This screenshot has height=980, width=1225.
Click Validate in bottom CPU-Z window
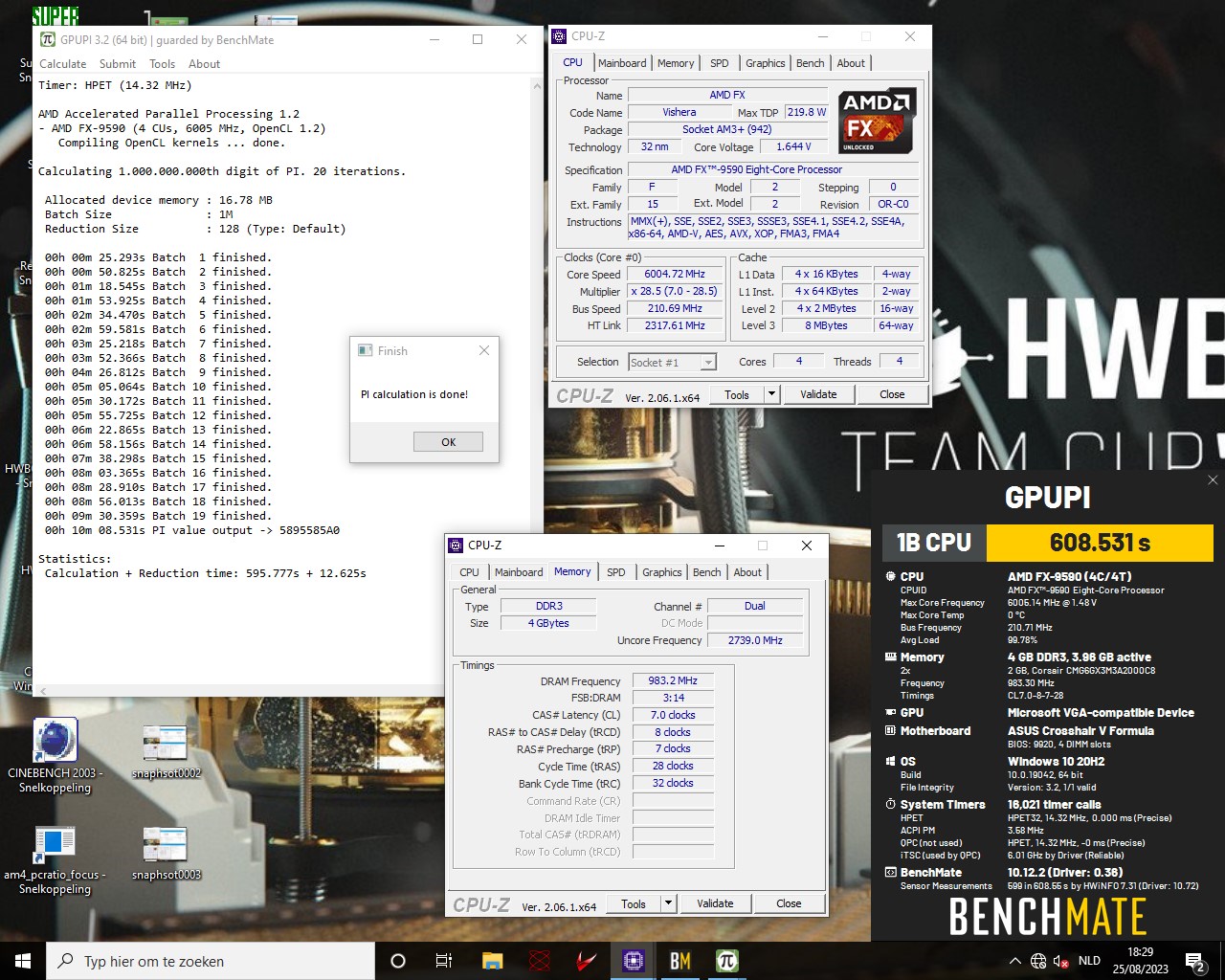click(715, 903)
